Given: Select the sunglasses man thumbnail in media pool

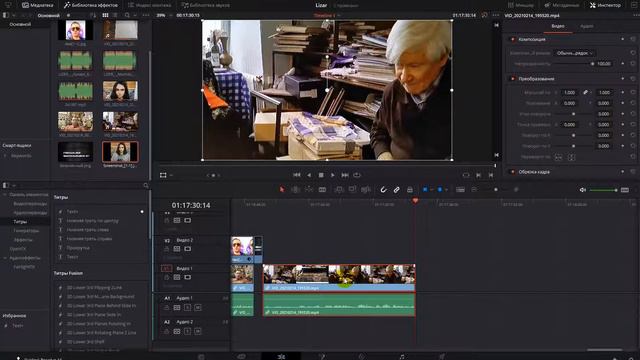Looking at the screenshot, I should [x=76, y=30].
